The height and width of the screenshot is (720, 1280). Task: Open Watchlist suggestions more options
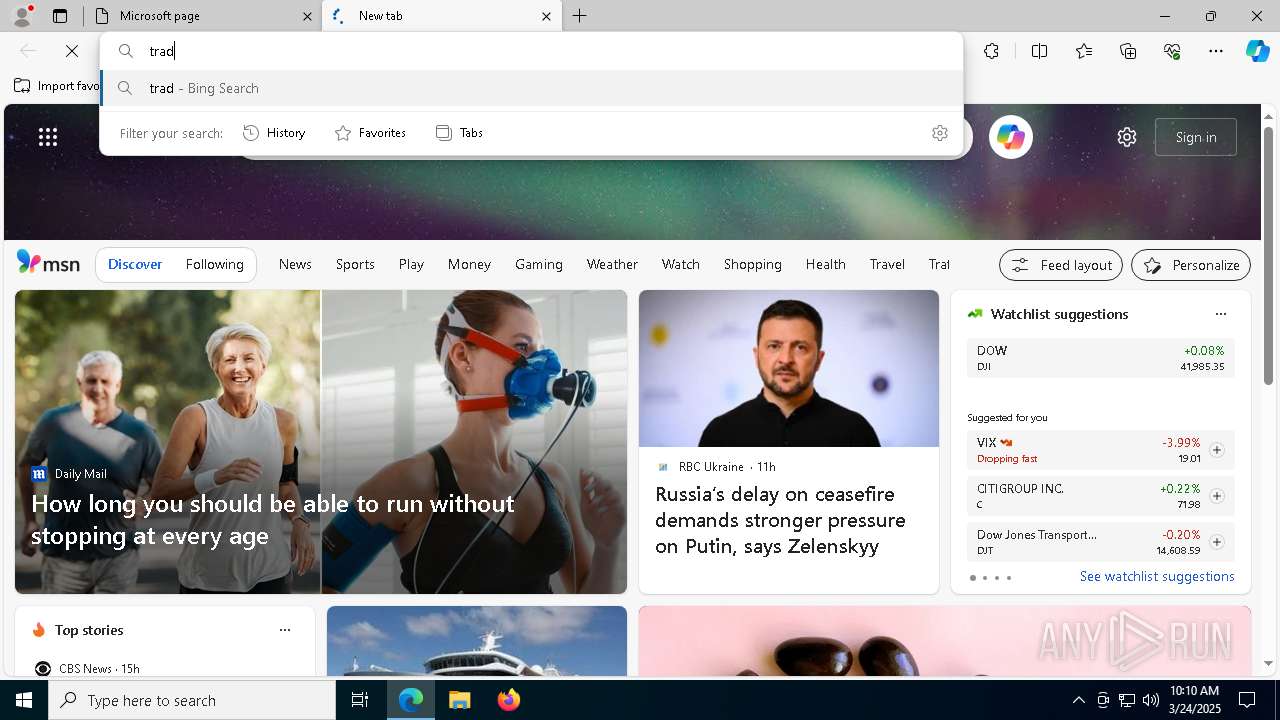[x=1220, y=314]
